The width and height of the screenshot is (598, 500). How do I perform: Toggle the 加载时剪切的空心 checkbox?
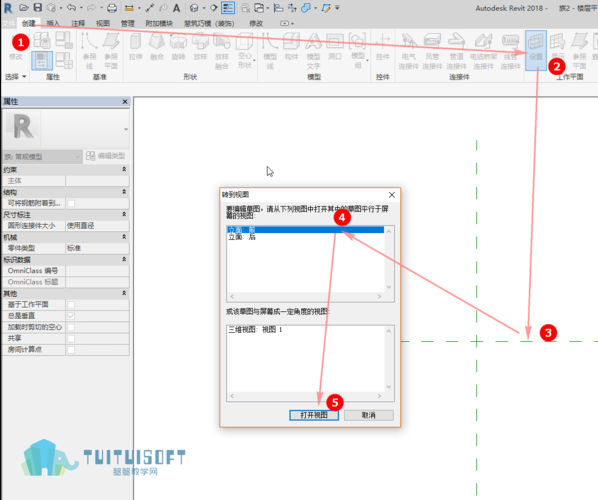click(x=71, y=327)
